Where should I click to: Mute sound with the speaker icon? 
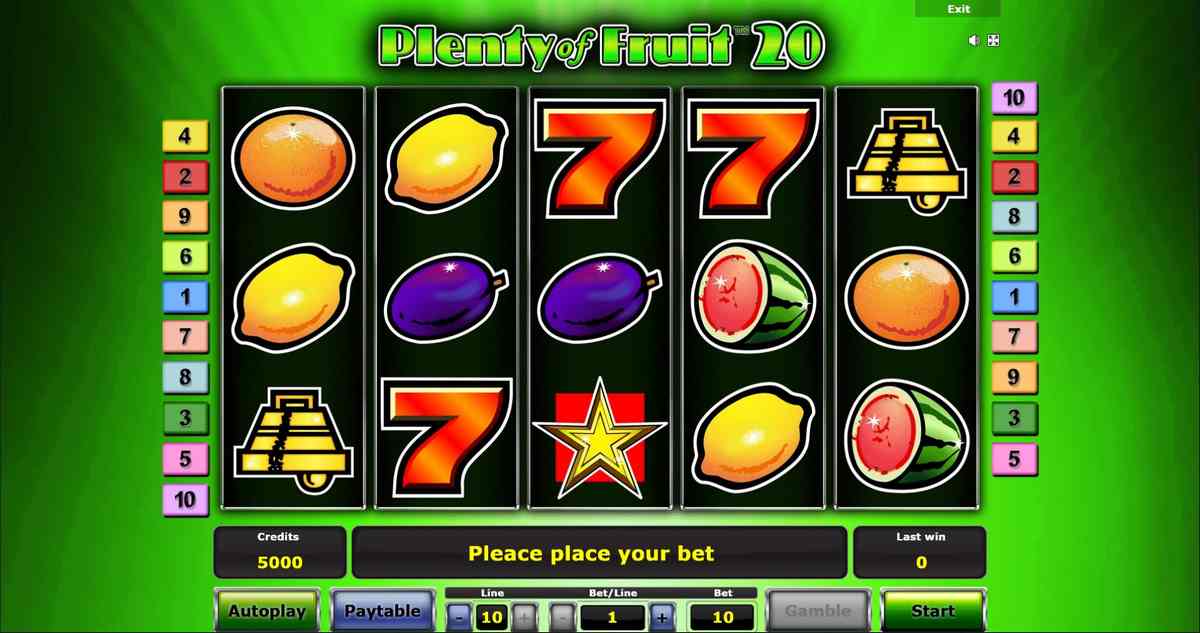[x=974, y=40]
